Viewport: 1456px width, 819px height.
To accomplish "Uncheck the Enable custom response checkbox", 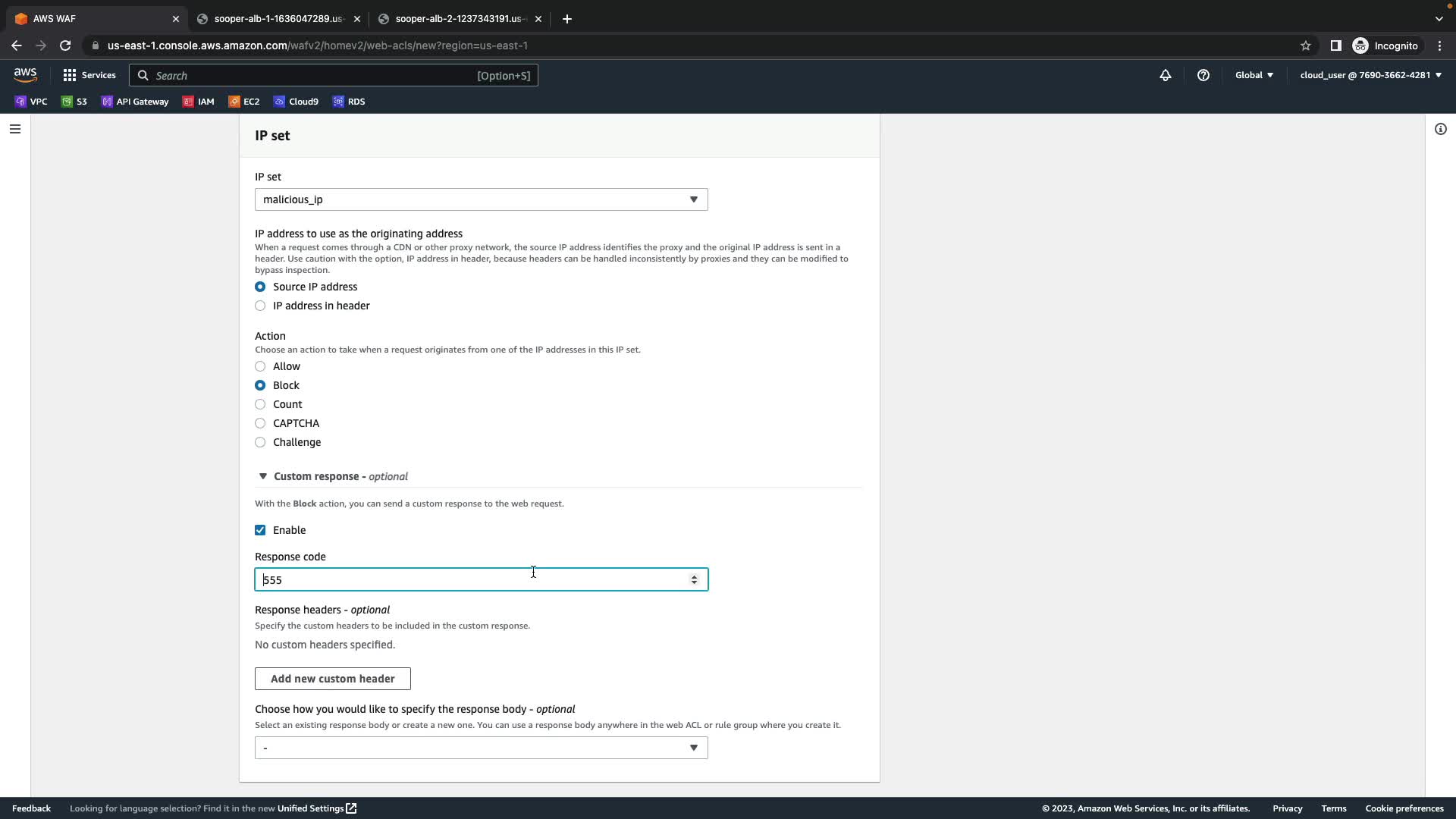I will [x=260, y=530].
